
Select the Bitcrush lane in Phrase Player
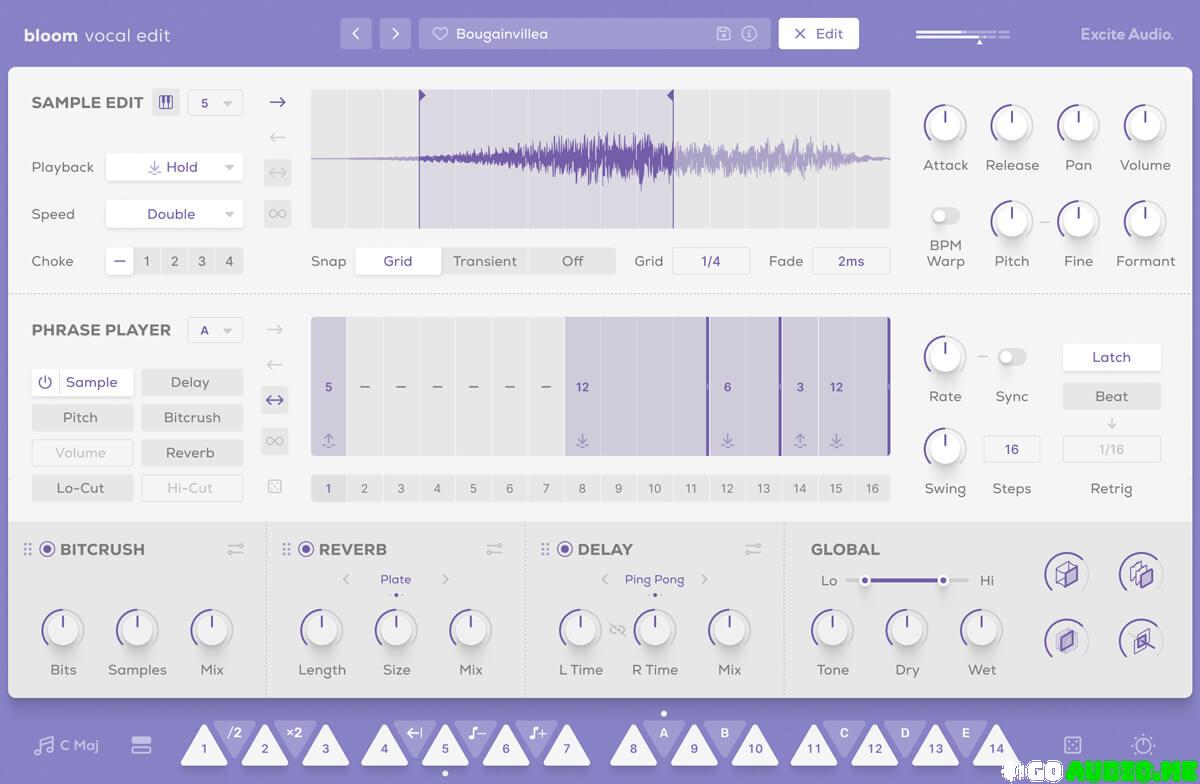[x=192, y=417]
